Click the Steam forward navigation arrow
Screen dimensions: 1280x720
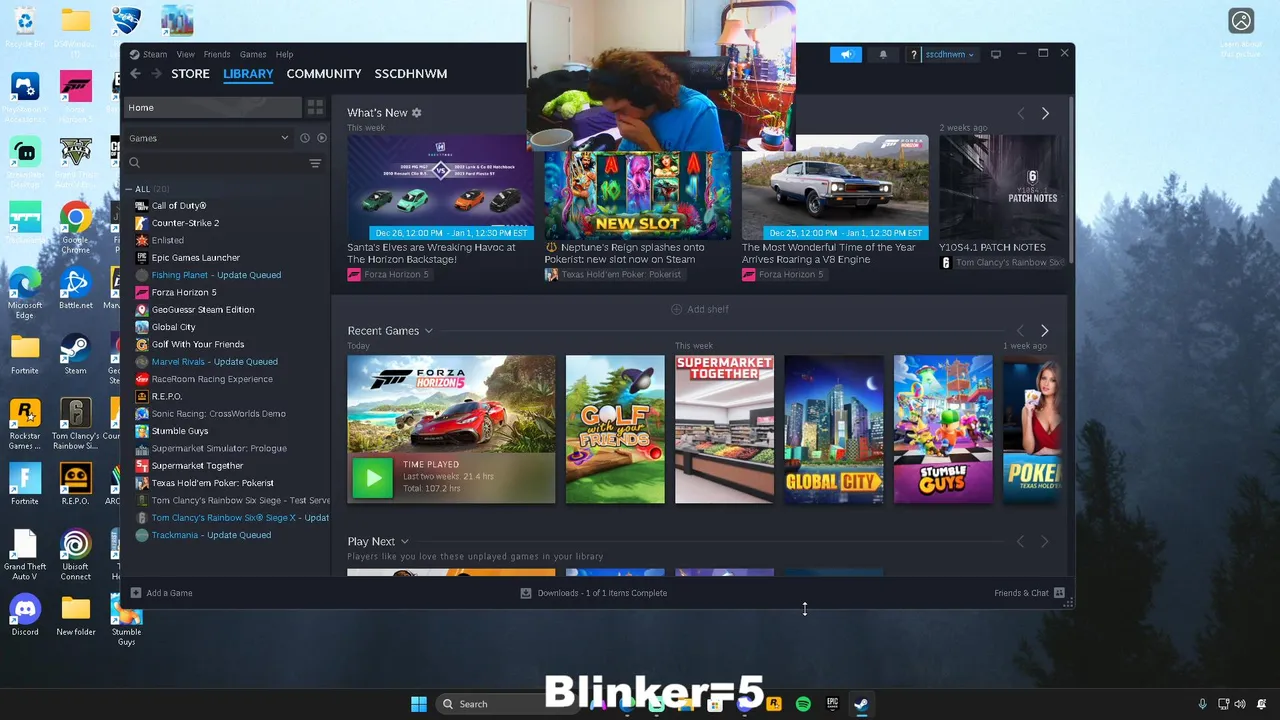(x=156, y=74)
